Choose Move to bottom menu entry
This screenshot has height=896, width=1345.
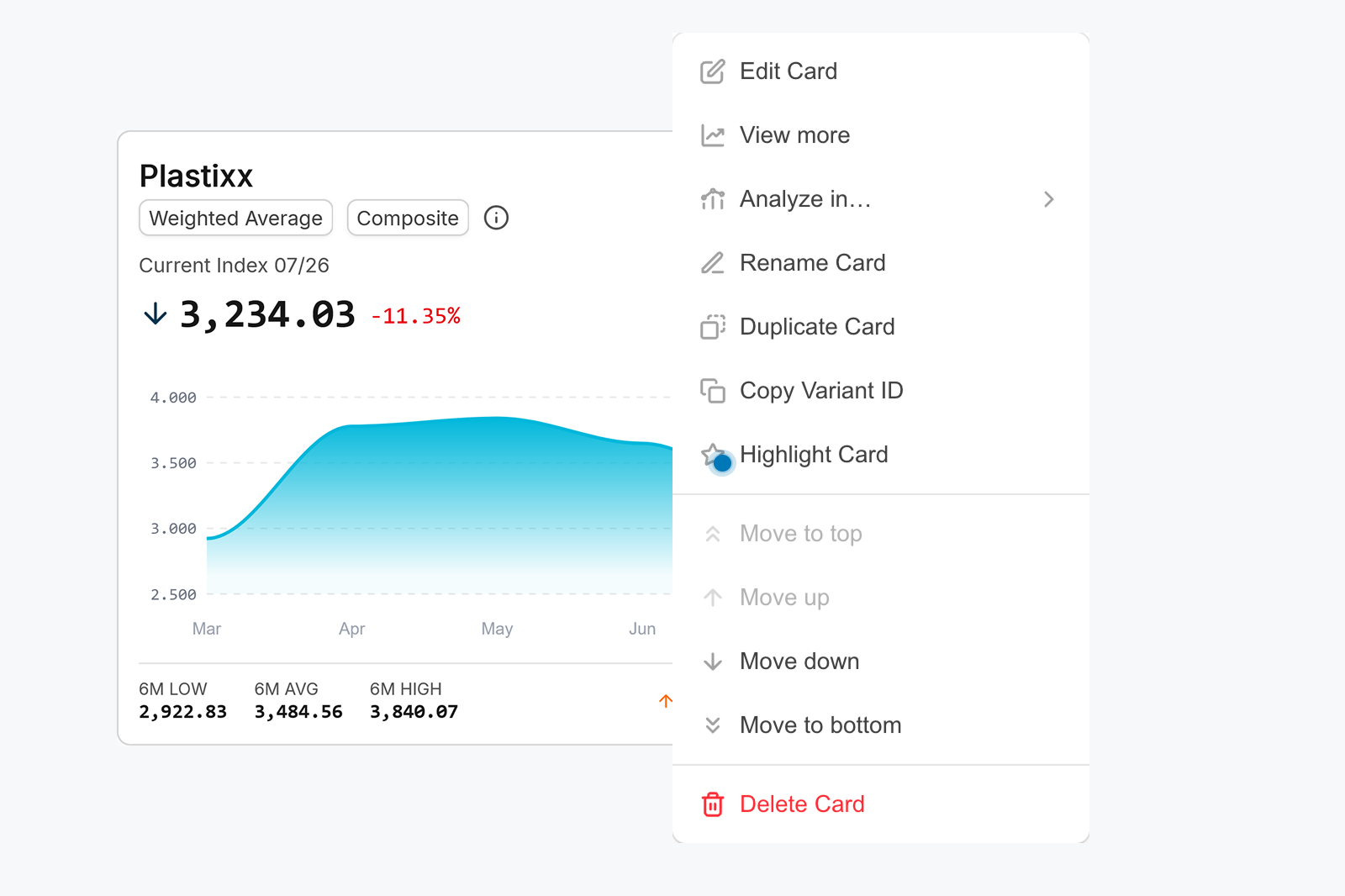(881, 725)
